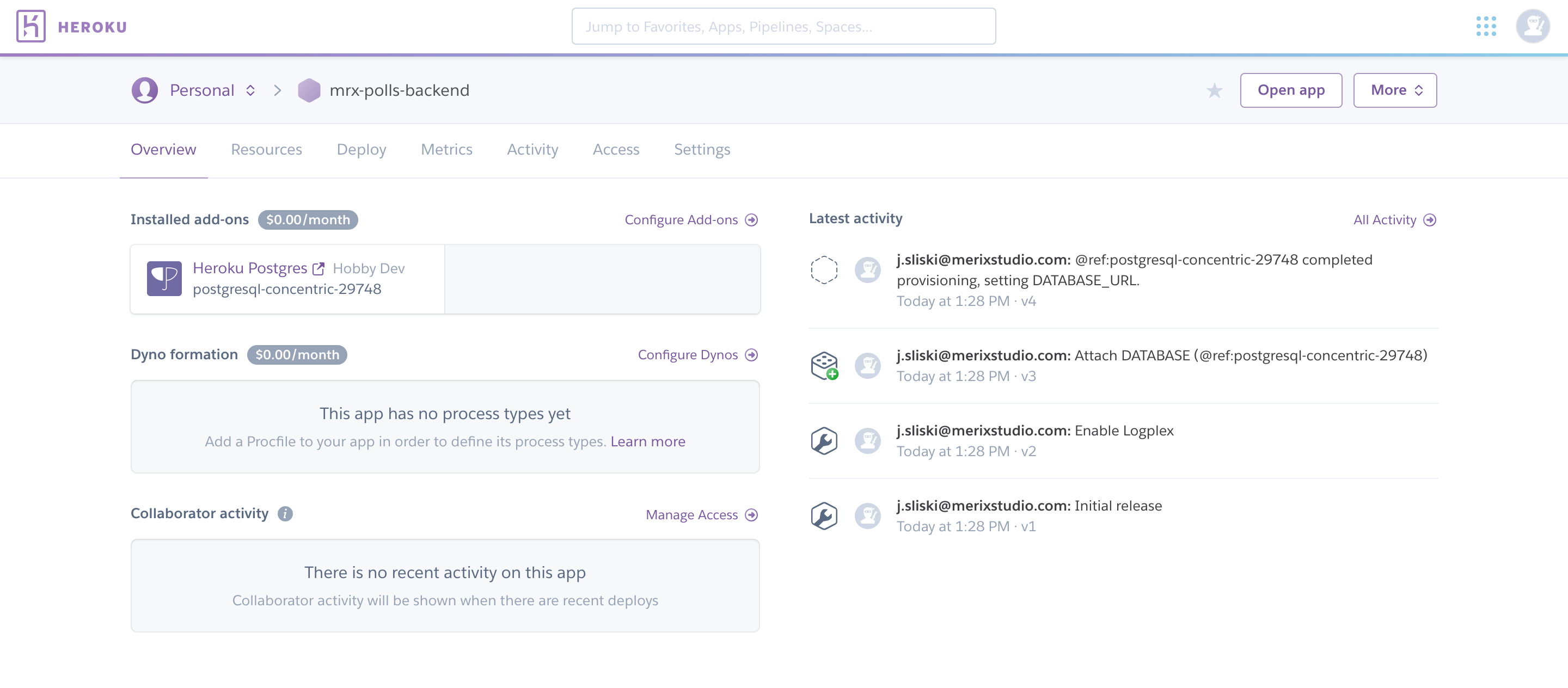This screenshot has width=1568, height=688.
Task: Click the Jump to Favorites search field
Action: (x=784, y=27)
